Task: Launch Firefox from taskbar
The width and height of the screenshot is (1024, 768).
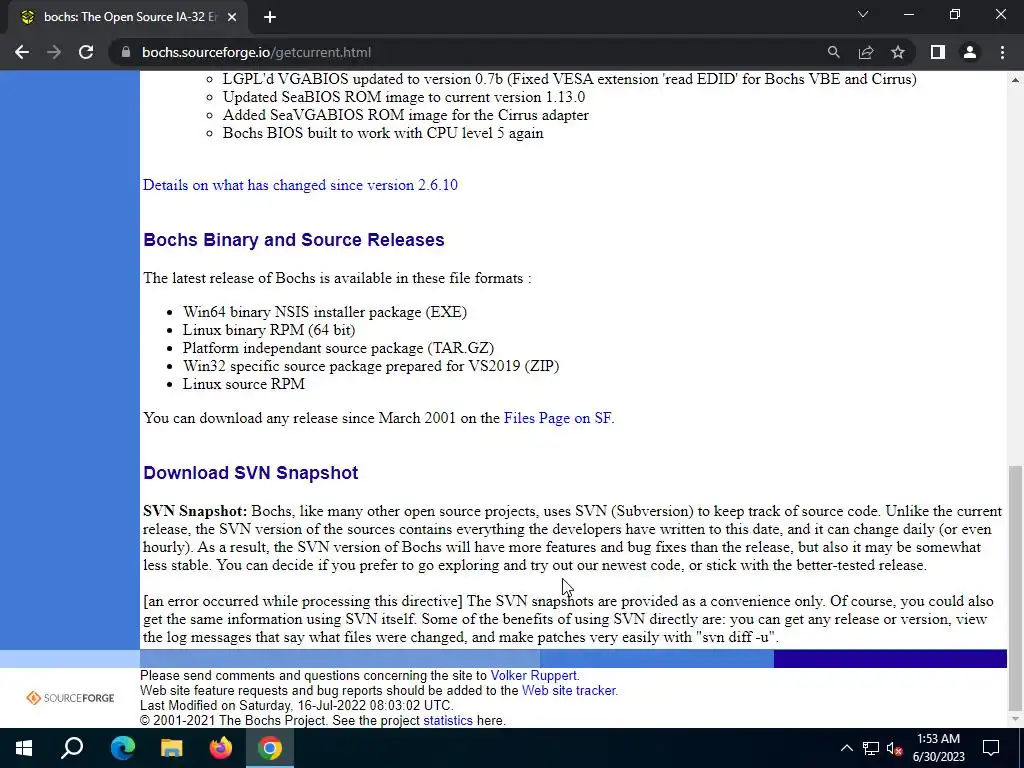Action: [x=221, y=748]
